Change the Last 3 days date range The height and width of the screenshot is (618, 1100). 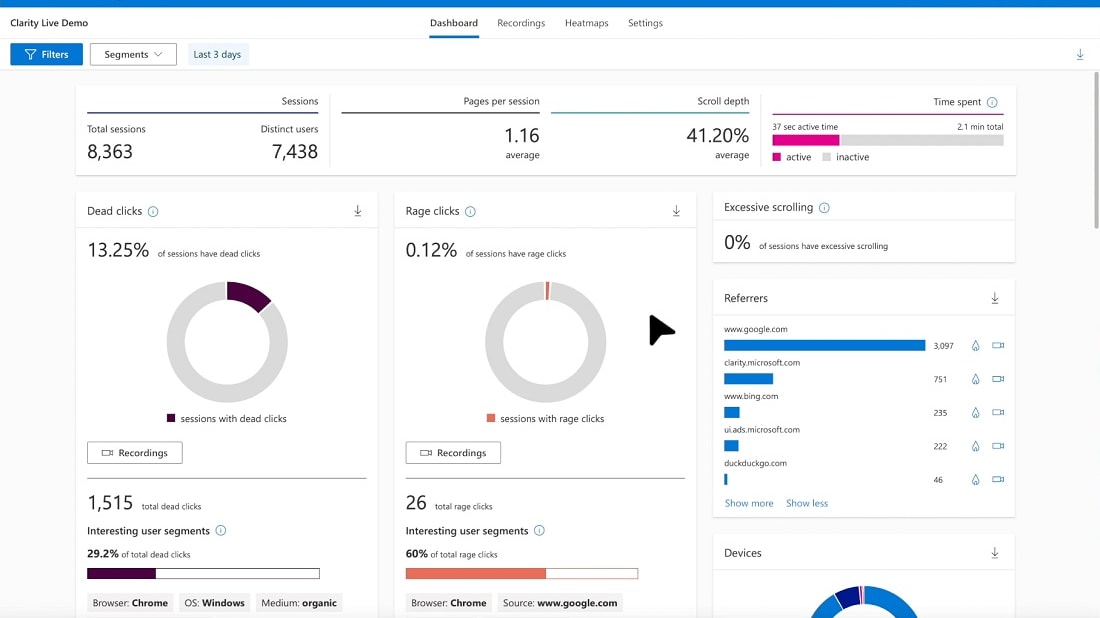coord(217,54)
